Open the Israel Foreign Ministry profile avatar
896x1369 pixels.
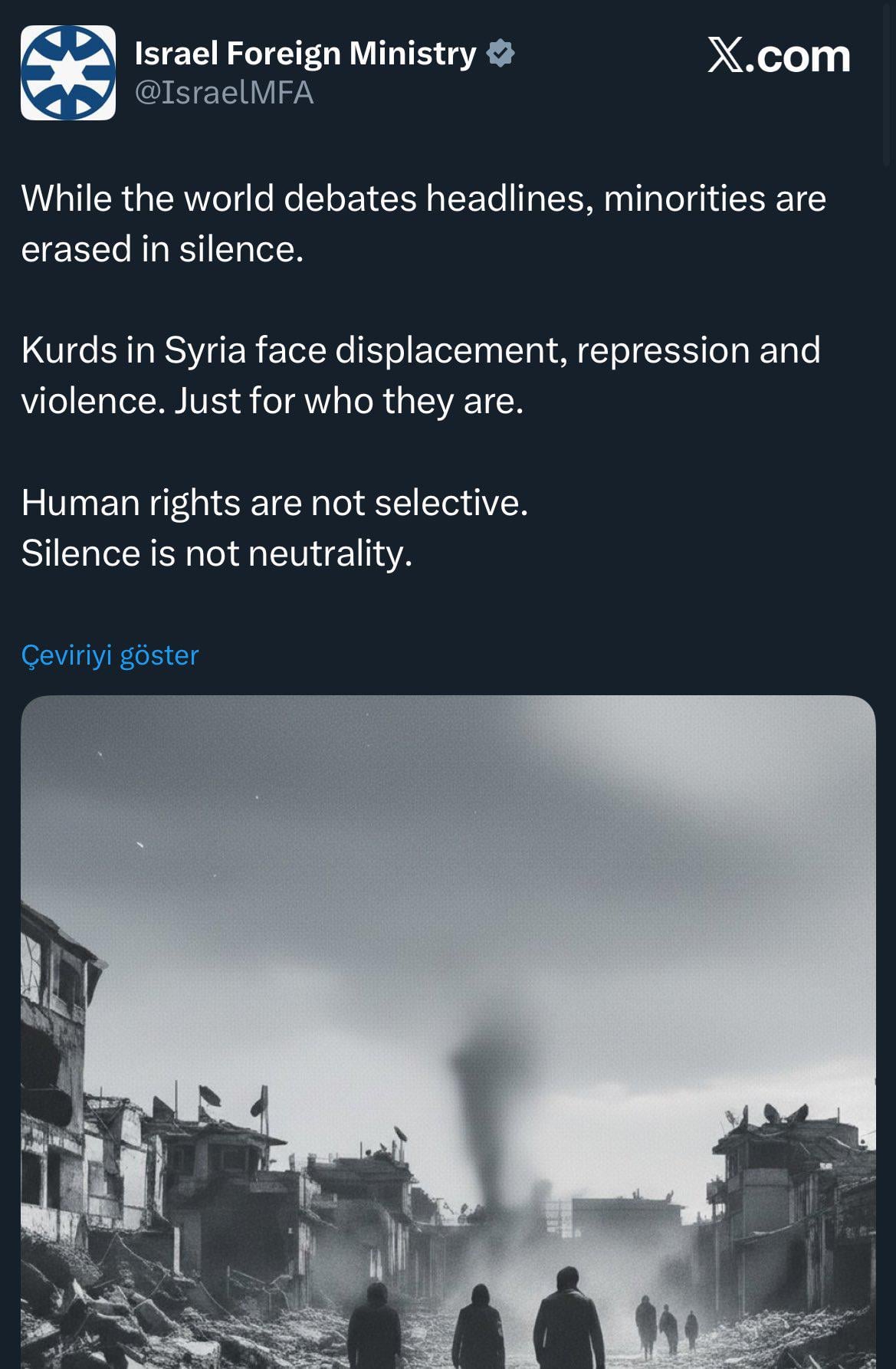click(x=68, y=73)
